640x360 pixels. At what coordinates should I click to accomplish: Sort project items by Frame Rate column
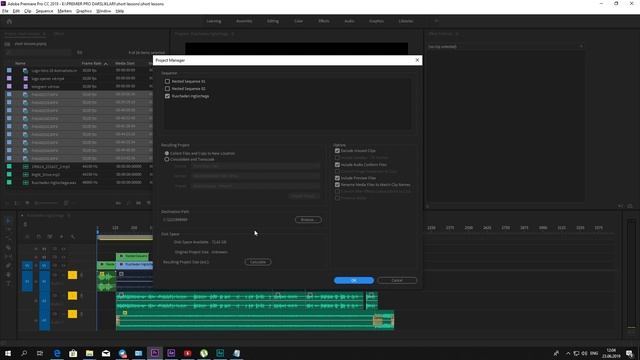[x=92, y=63]
